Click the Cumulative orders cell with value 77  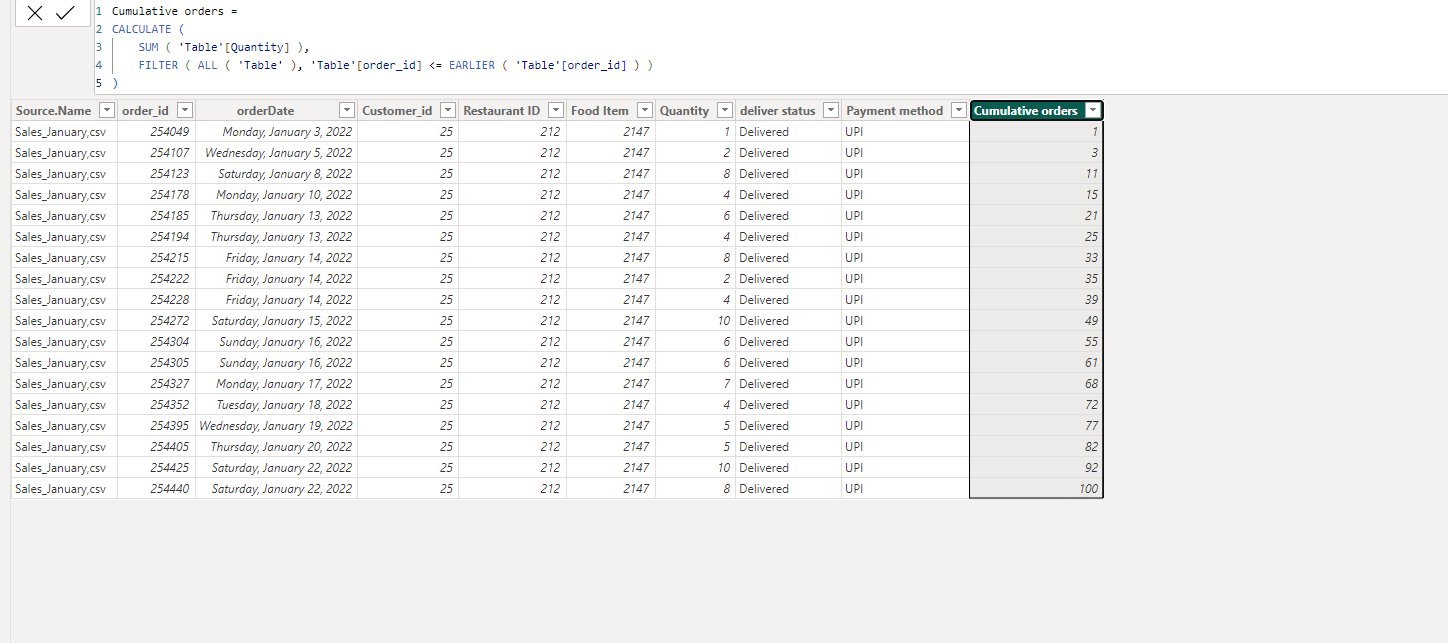(1036, 426)
